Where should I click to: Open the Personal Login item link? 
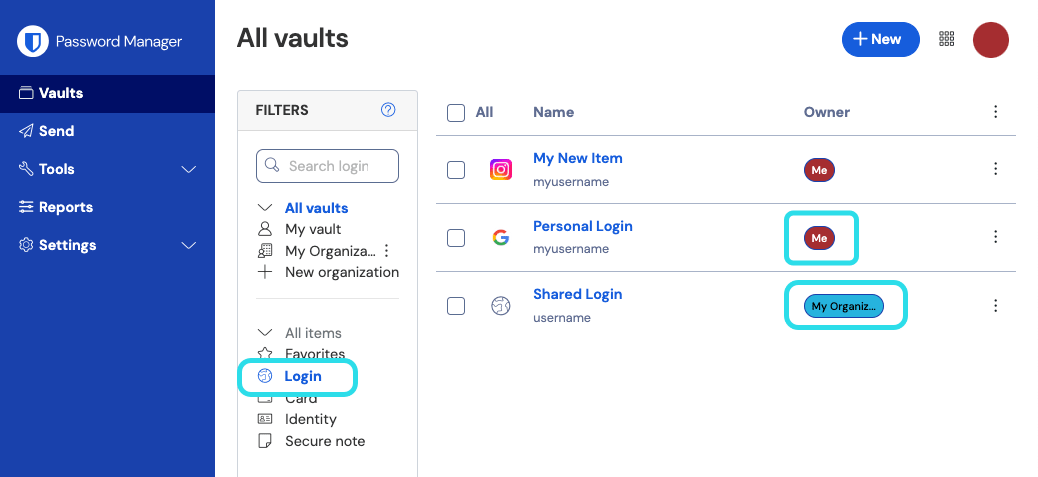582,226
